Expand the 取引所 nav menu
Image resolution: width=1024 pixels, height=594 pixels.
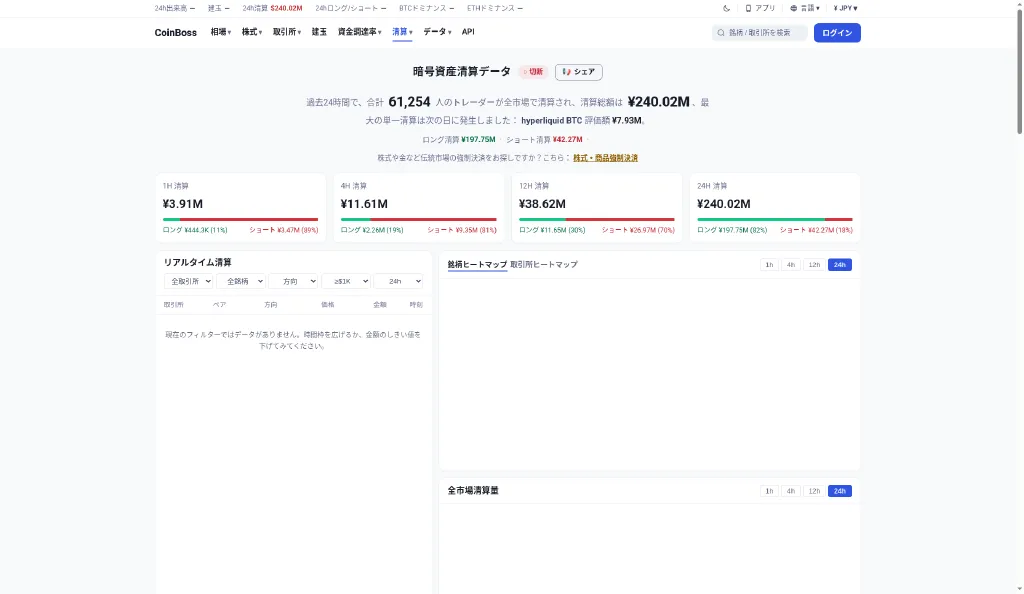tap(287, 32)
